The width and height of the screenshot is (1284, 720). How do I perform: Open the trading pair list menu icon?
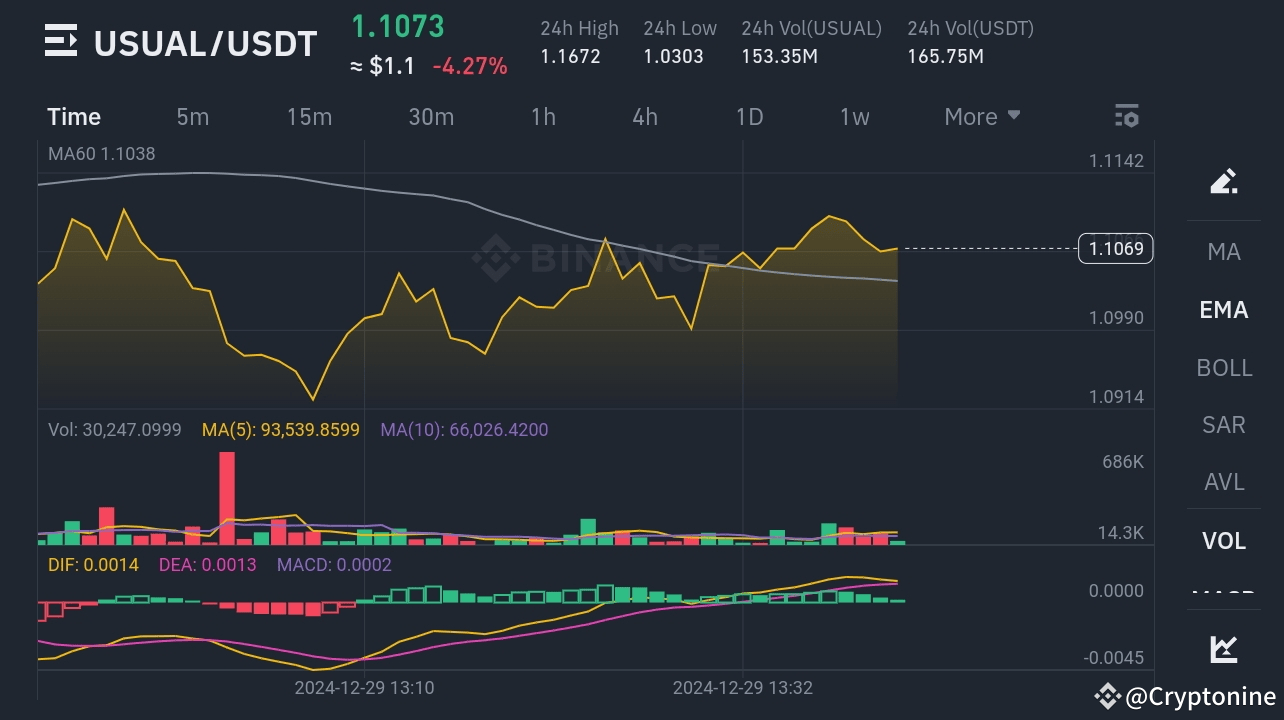pyautogui.click(x=61, y=42)
